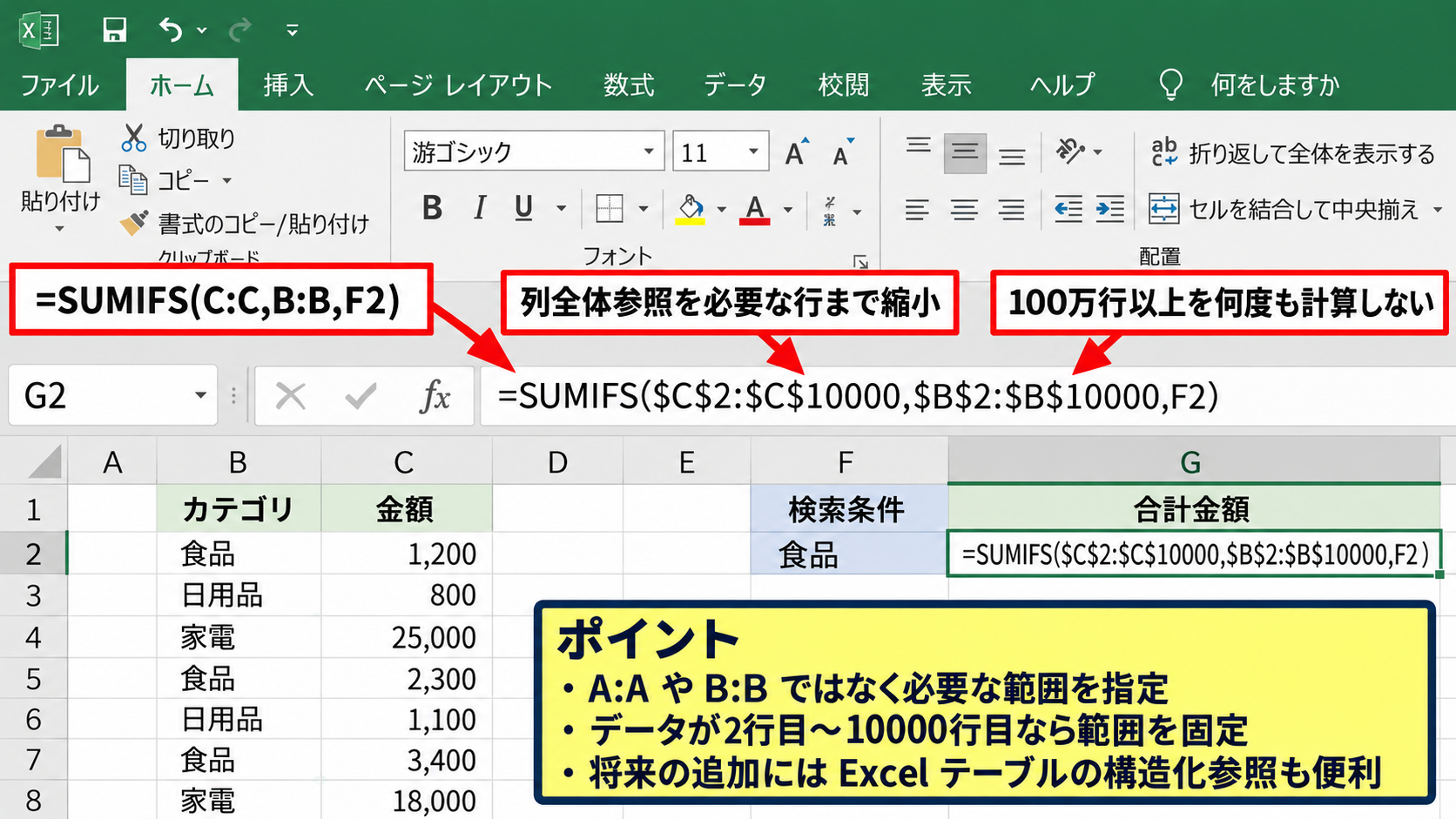Apply yellow fill color bucket
1456x819 pixels.
[x=691, y=209]
